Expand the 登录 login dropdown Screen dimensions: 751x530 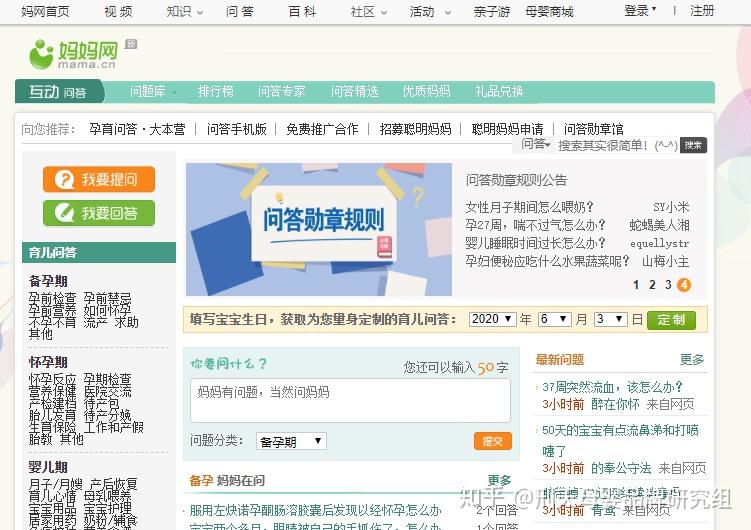(640, 11)
